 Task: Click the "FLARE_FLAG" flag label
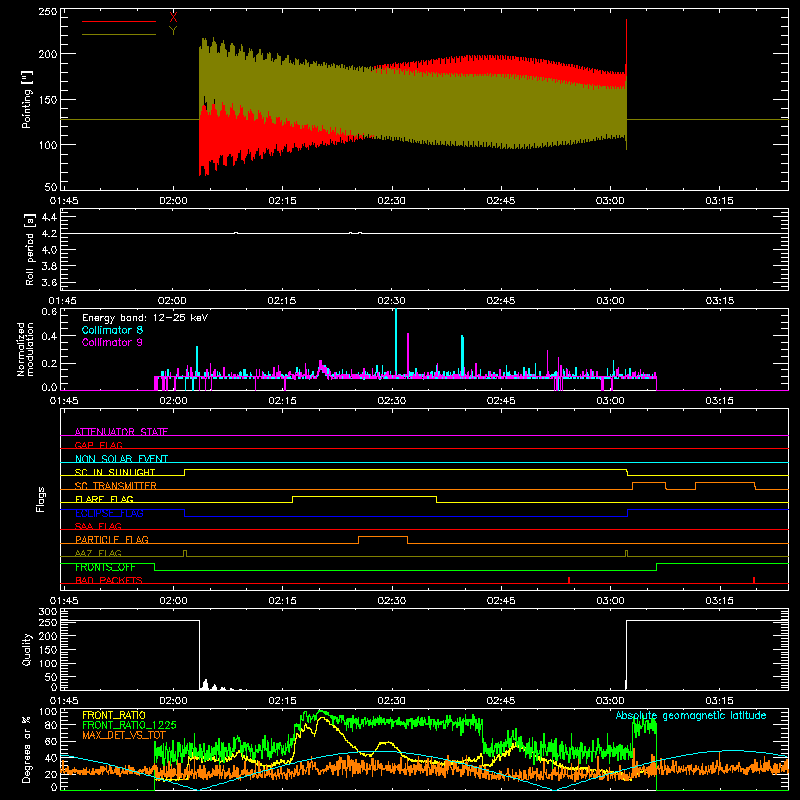(104, 499)
